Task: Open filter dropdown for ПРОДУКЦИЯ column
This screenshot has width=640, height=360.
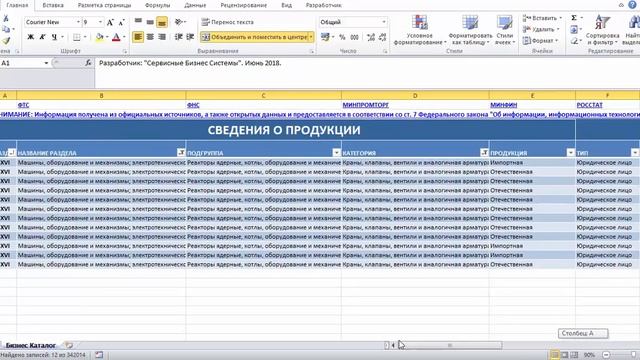Action: point(571,153)
